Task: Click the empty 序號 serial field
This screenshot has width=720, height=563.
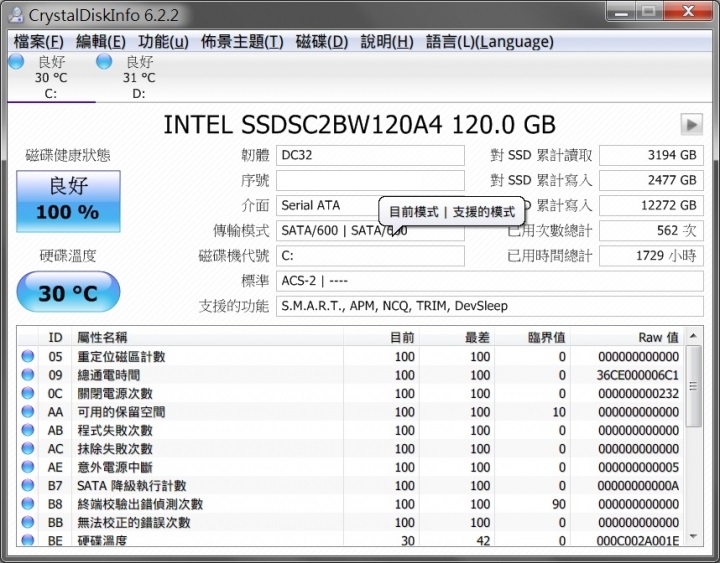Action: 370,180
